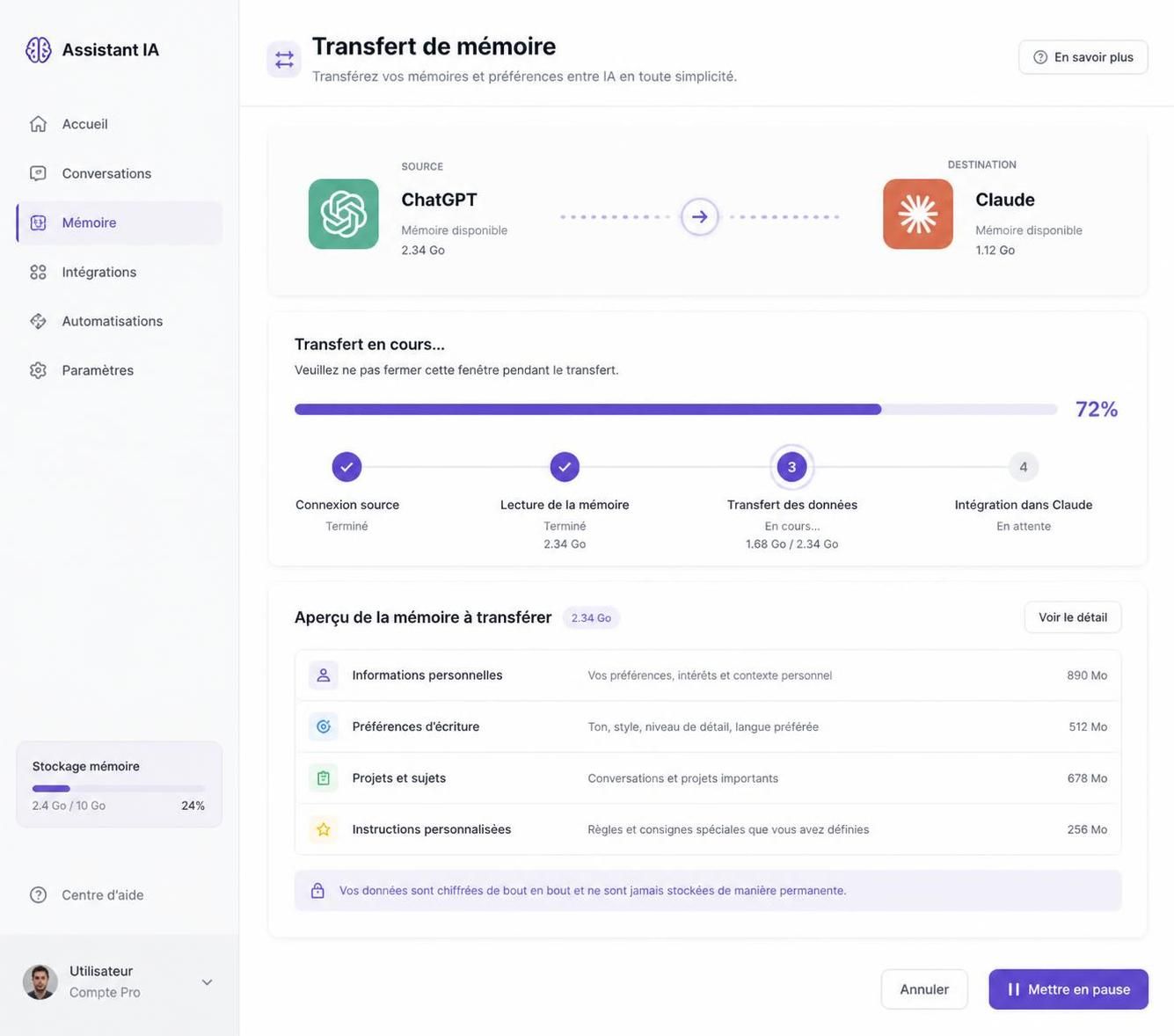The width and height of the screenshot is (1174, 1036).
Task: Click the 512 Mo size value
Action: 1088,726
